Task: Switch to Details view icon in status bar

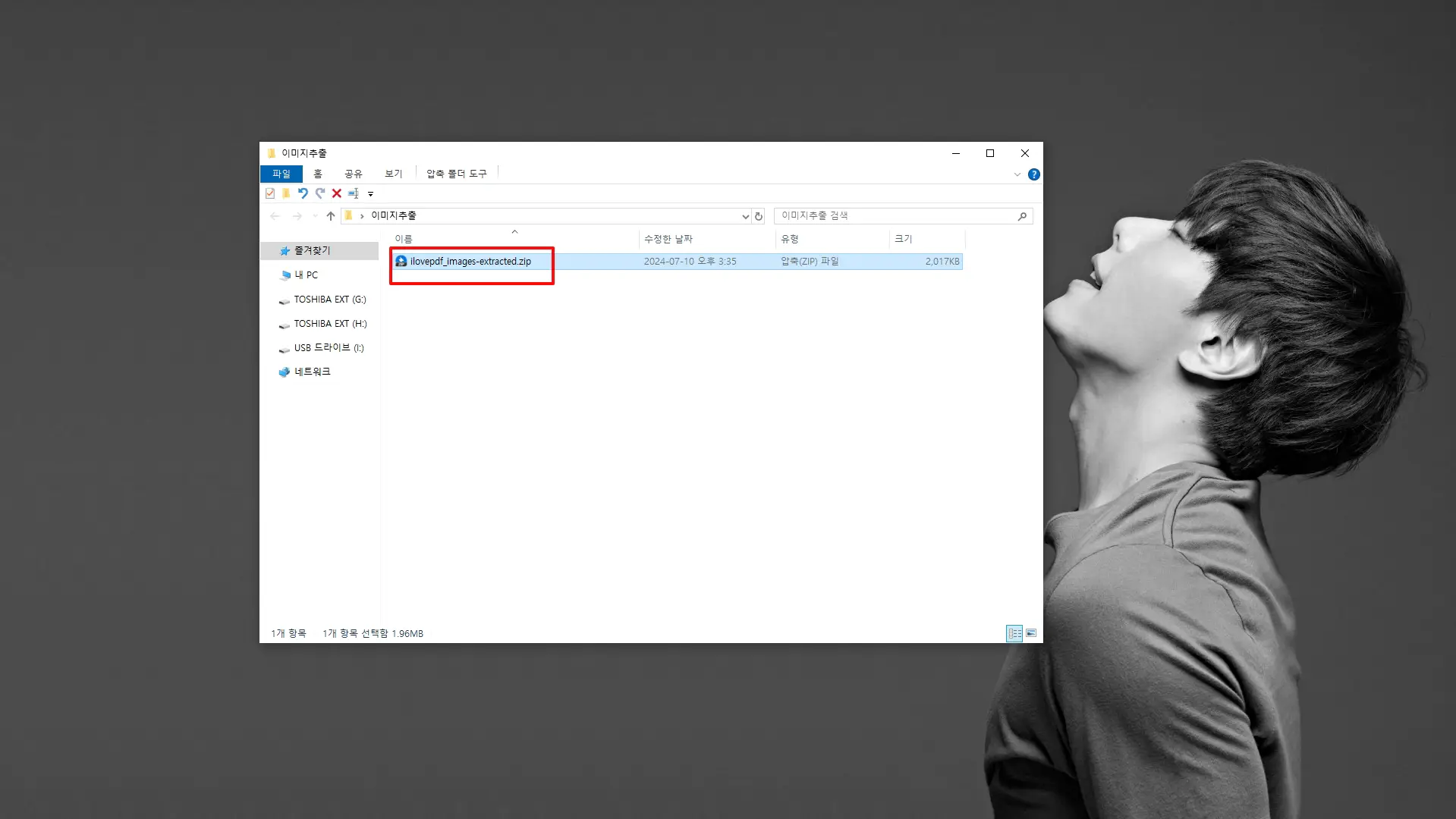Action: pos(1014,633)
